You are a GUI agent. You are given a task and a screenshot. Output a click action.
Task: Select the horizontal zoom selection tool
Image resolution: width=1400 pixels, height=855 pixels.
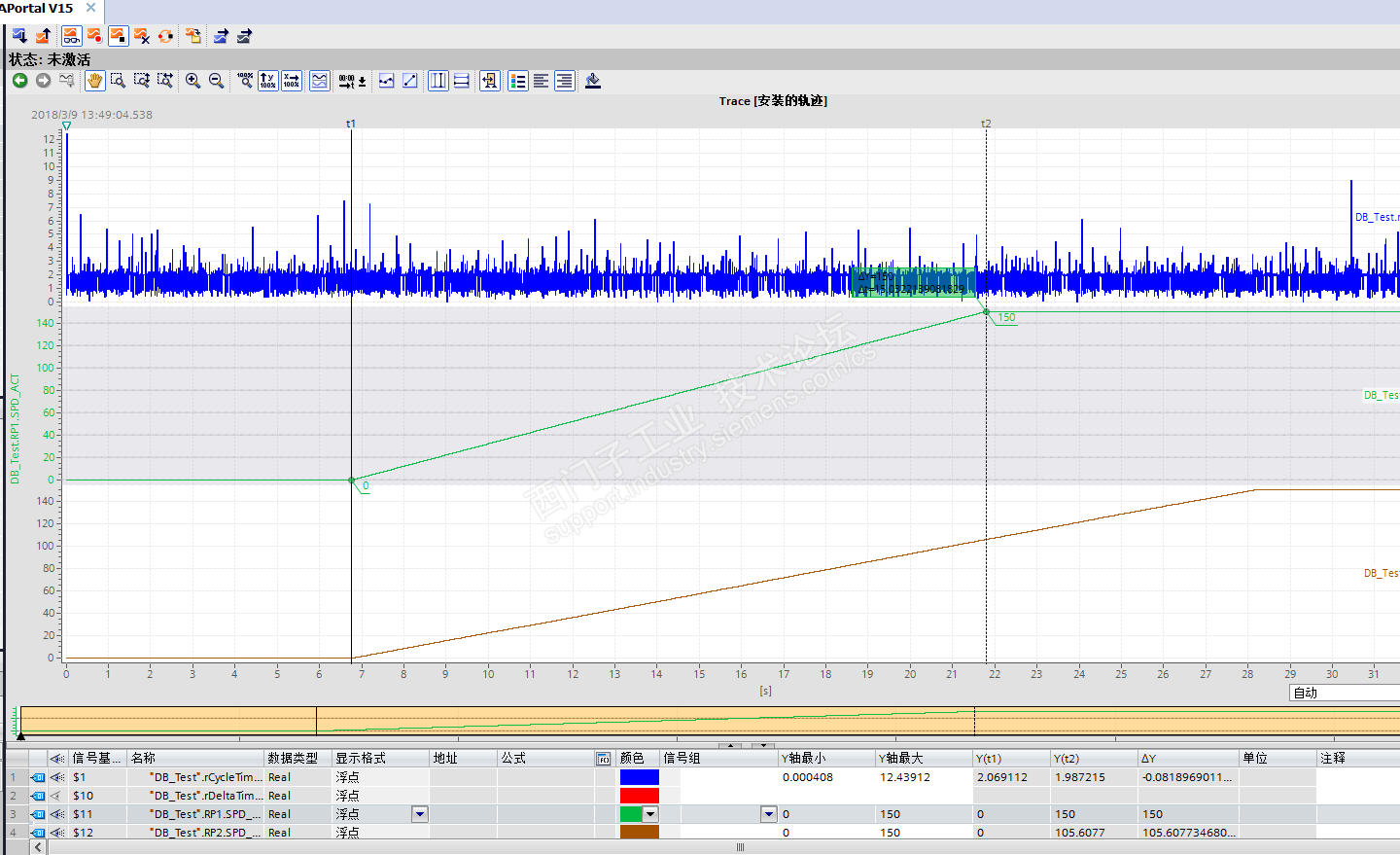165,81
